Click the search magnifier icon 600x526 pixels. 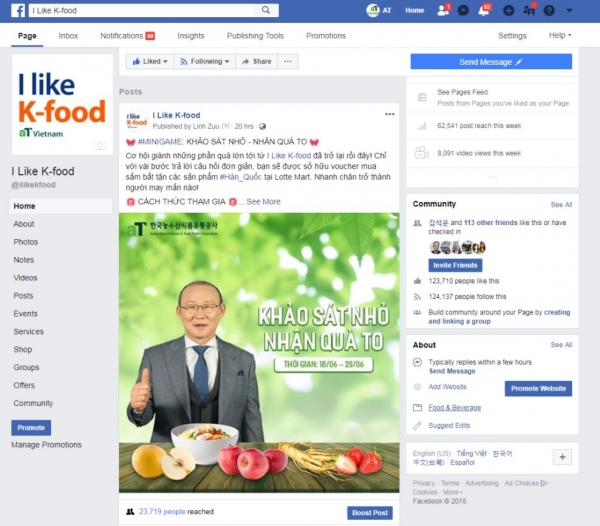266,10
